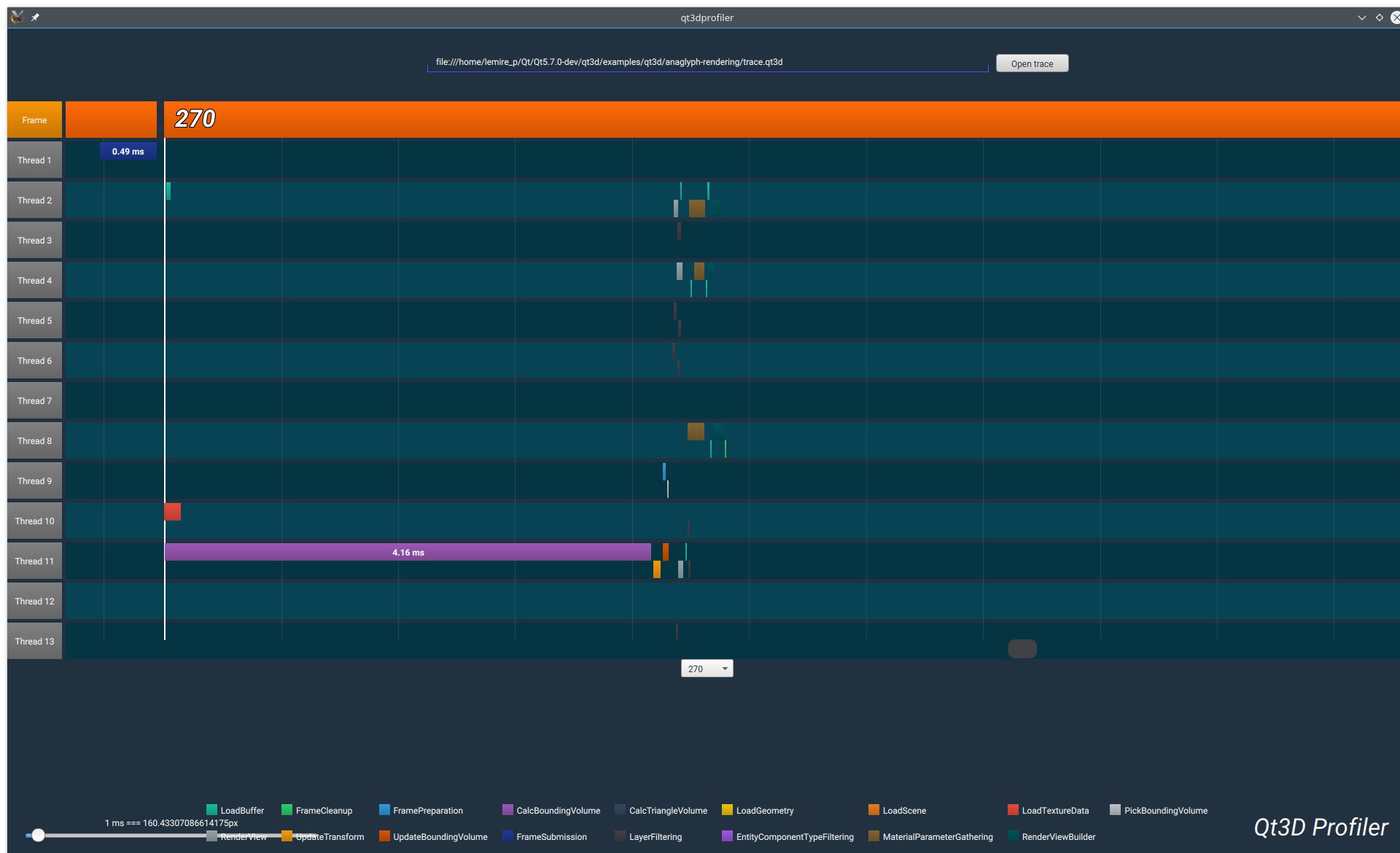Select the Thread 1 row label
1400x853 pixels.
pos(34,160)
